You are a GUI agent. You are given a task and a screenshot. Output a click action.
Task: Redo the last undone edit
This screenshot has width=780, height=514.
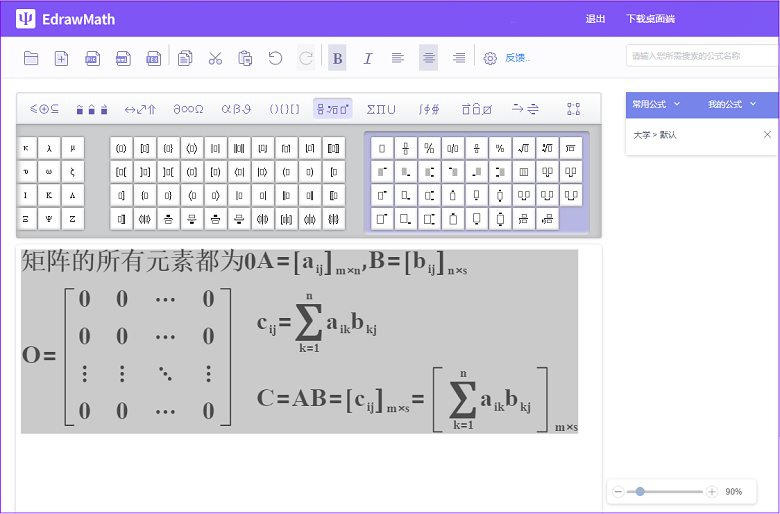coord(306,58)
